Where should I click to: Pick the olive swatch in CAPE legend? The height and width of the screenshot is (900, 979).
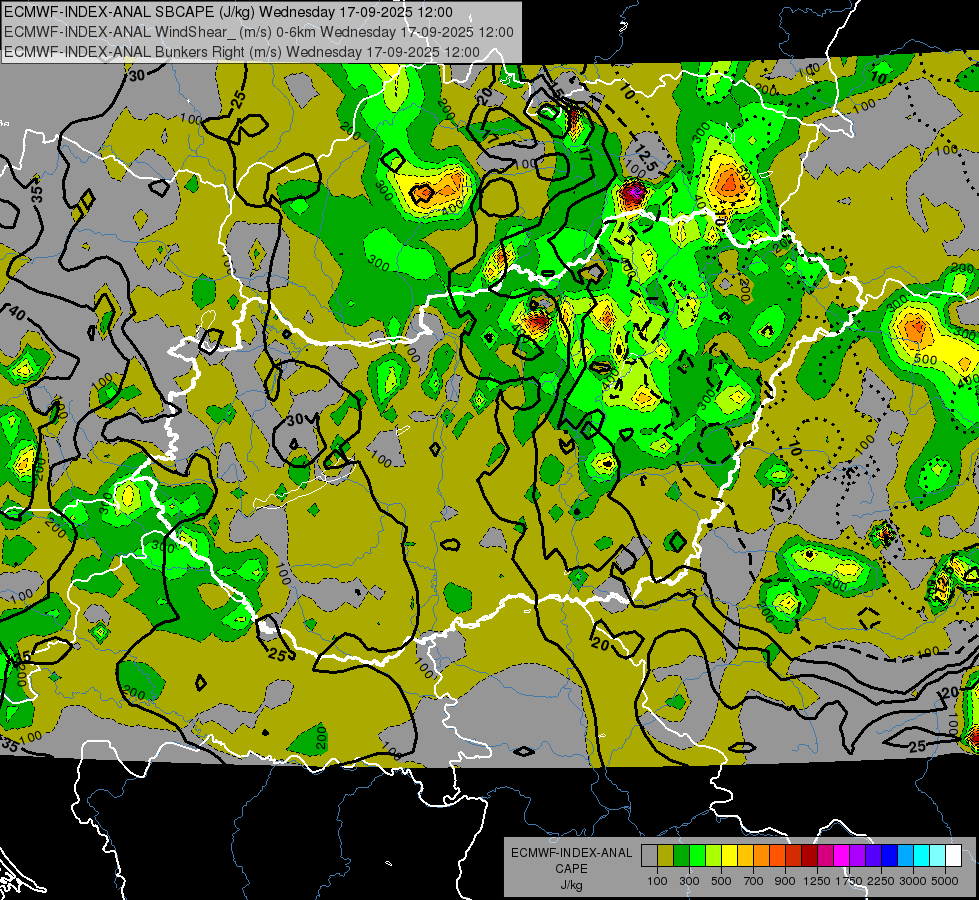(x=665, y=856)
